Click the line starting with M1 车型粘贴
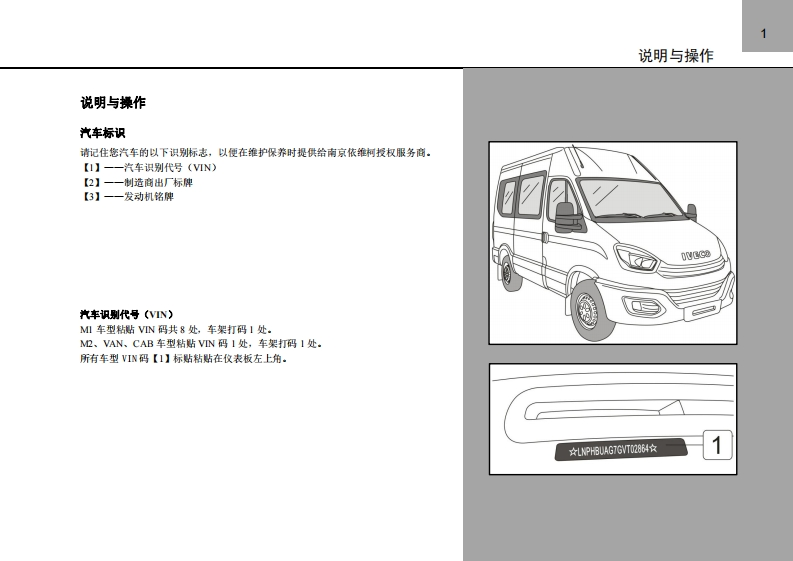The image size is (793, 561). tap(176, 328)
